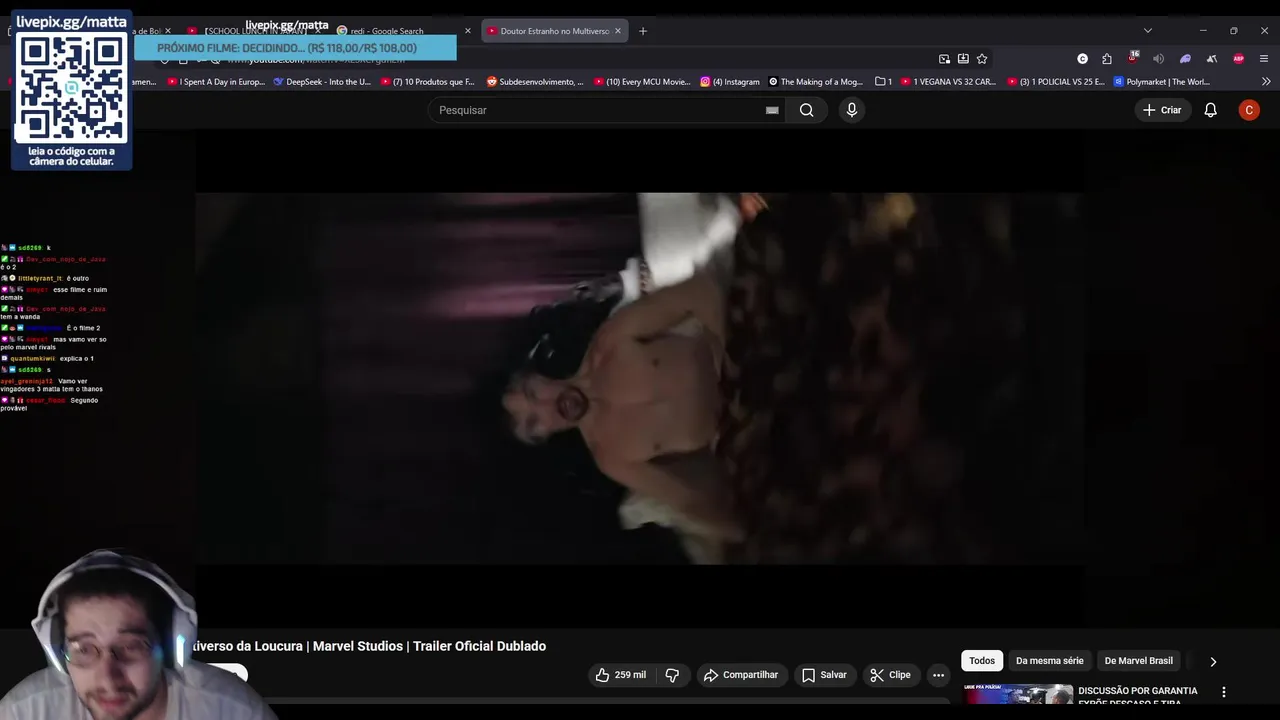The image size is (1280, 720).
Task: Open Polymarket | The Worl... bookmark
Action: (1162, 82)
